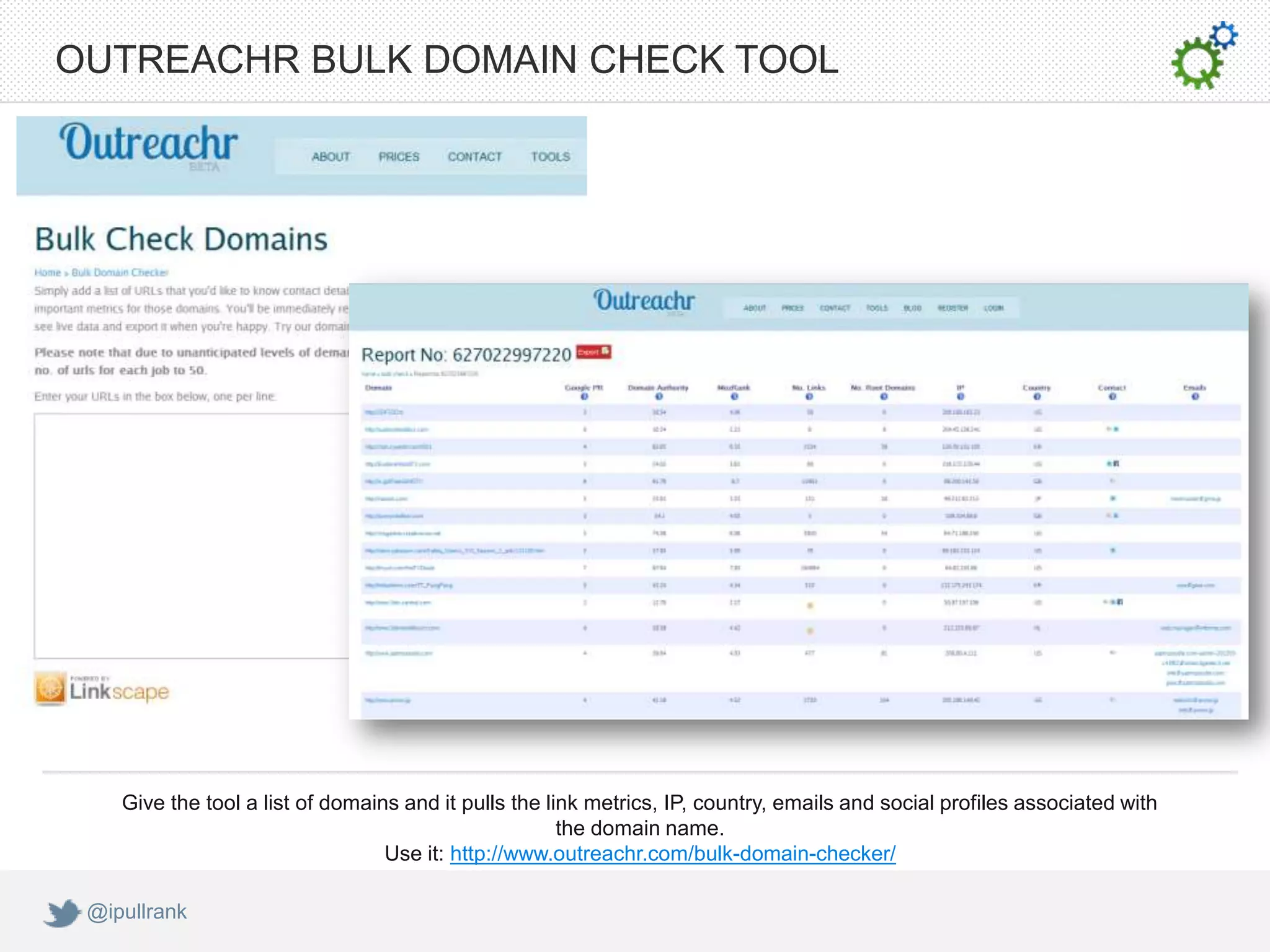The width and height of the screenshot is (1270, 952).
Task: Click the Emails column header
Action: [x=1194, y=388]
